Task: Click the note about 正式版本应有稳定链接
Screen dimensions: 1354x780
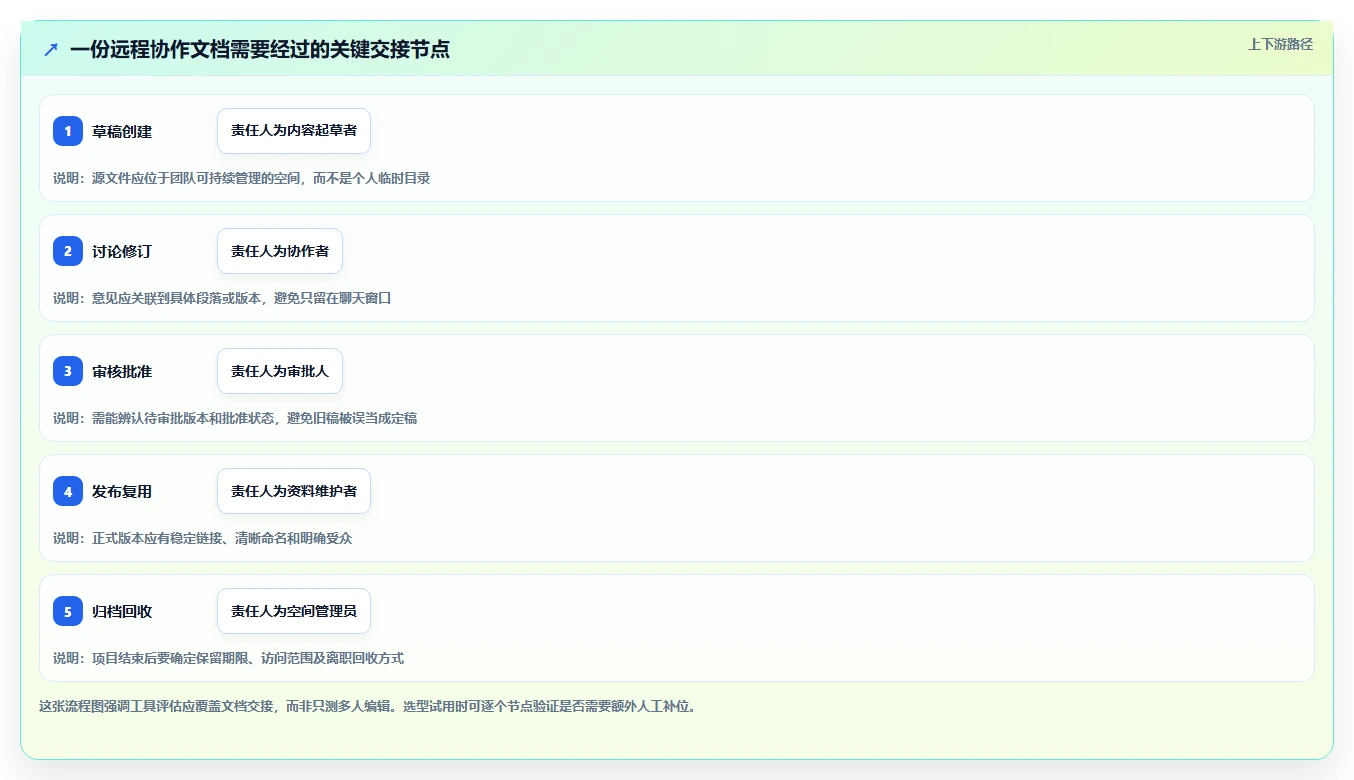Action: [203, 538]
